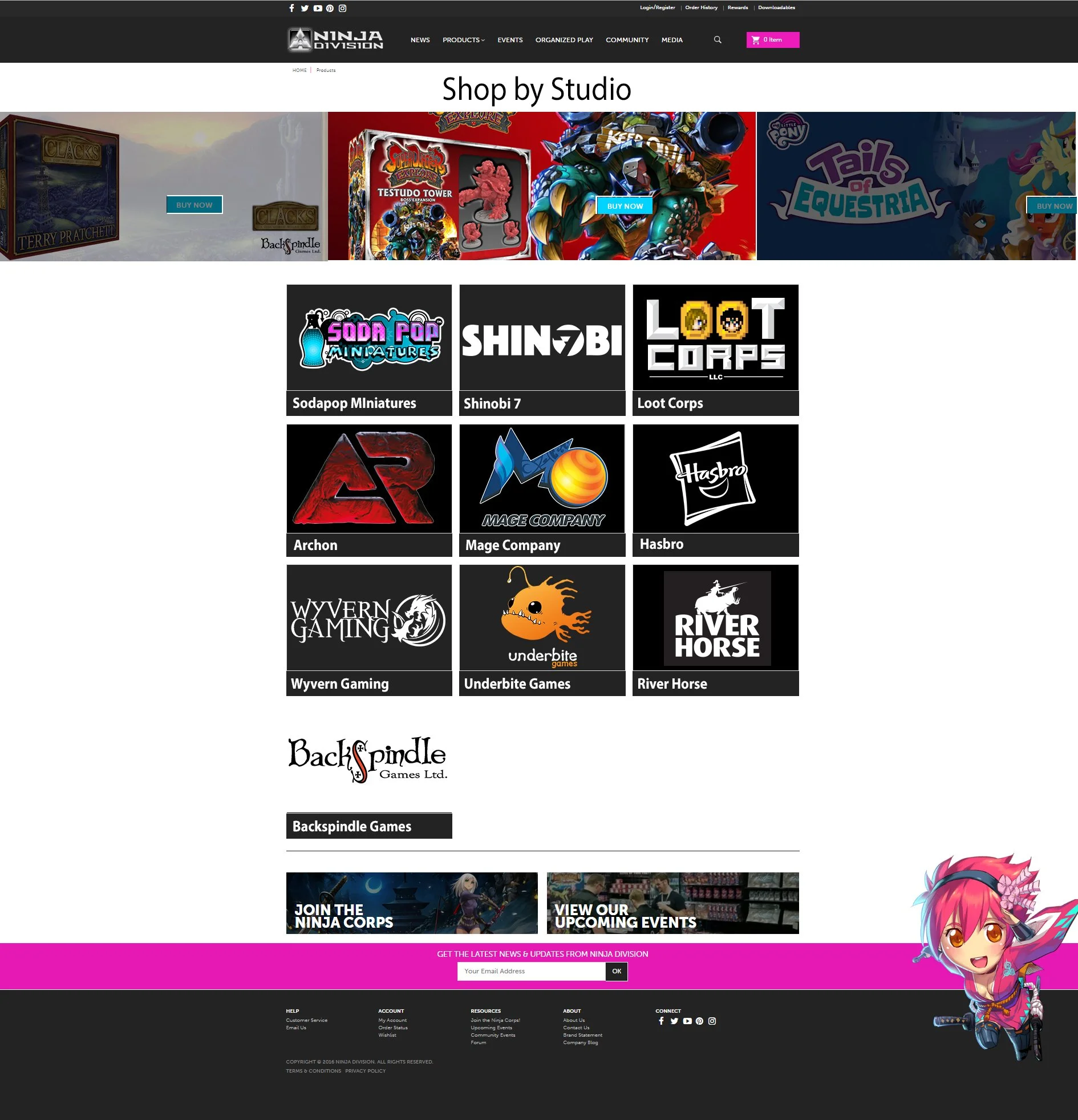Open Privacy Policy link
Screen dimensions: 1078x1120
click(x=365, y=1071)
